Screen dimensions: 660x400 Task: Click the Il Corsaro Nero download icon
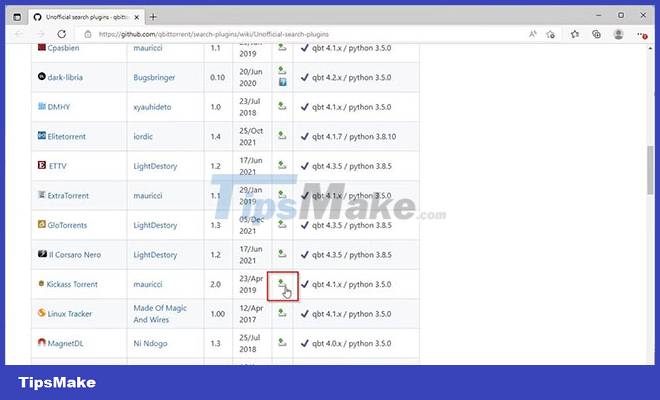(282, 254)
